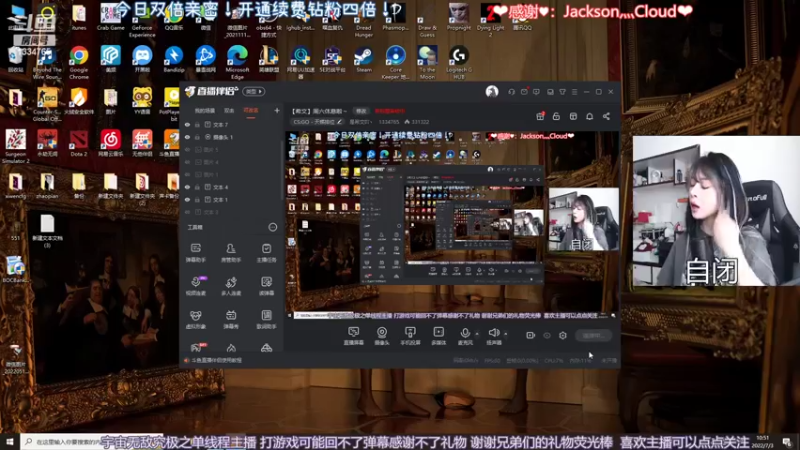This screenshot has width=800, height=450.
Task: Click the plus icon to add a scene
Action: [277, 110]
